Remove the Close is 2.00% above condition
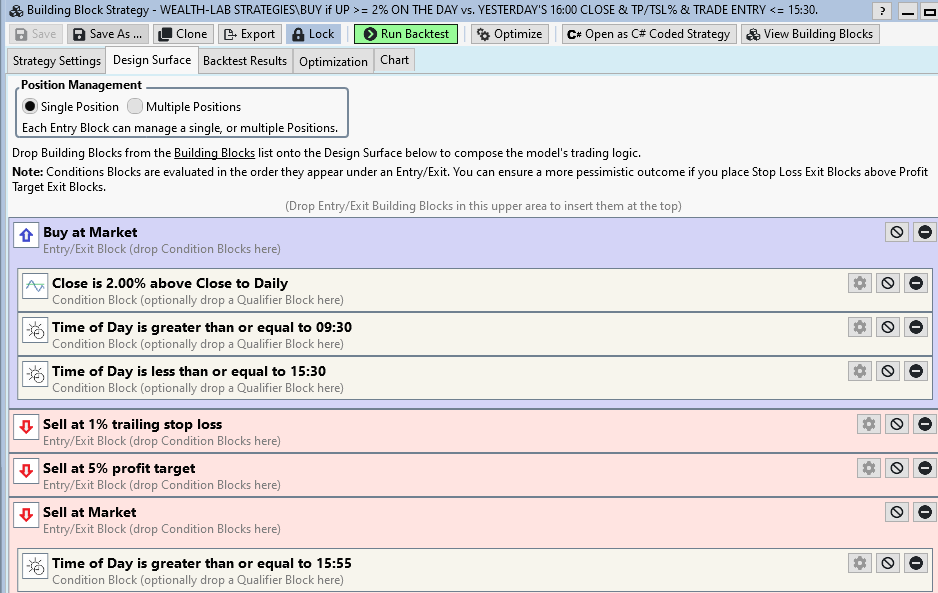This screenshot has height=593, width=938. 916,283
